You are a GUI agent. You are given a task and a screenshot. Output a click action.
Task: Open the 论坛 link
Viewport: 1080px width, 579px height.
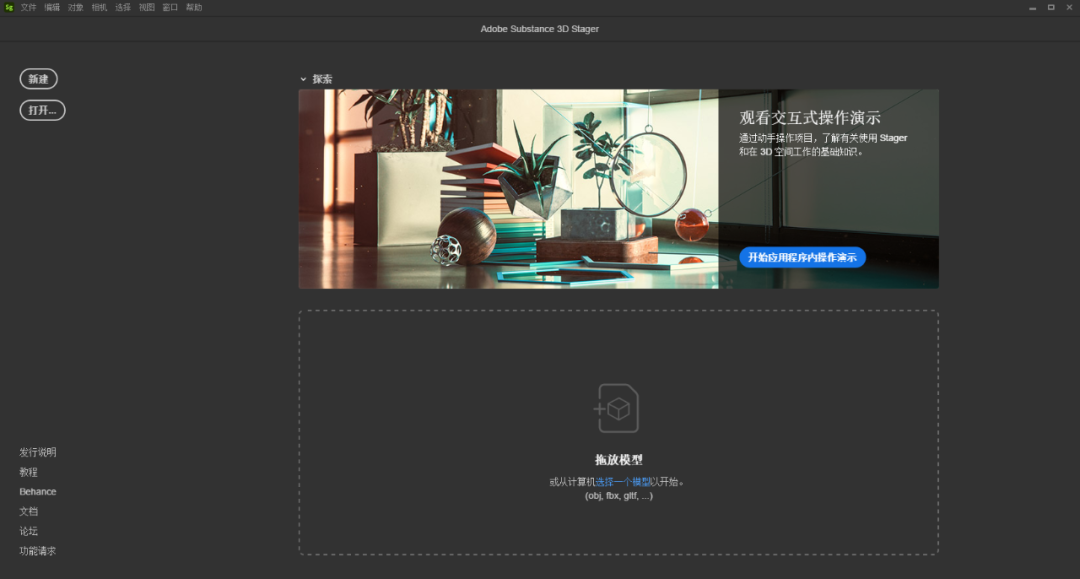[x=28, y=531]
